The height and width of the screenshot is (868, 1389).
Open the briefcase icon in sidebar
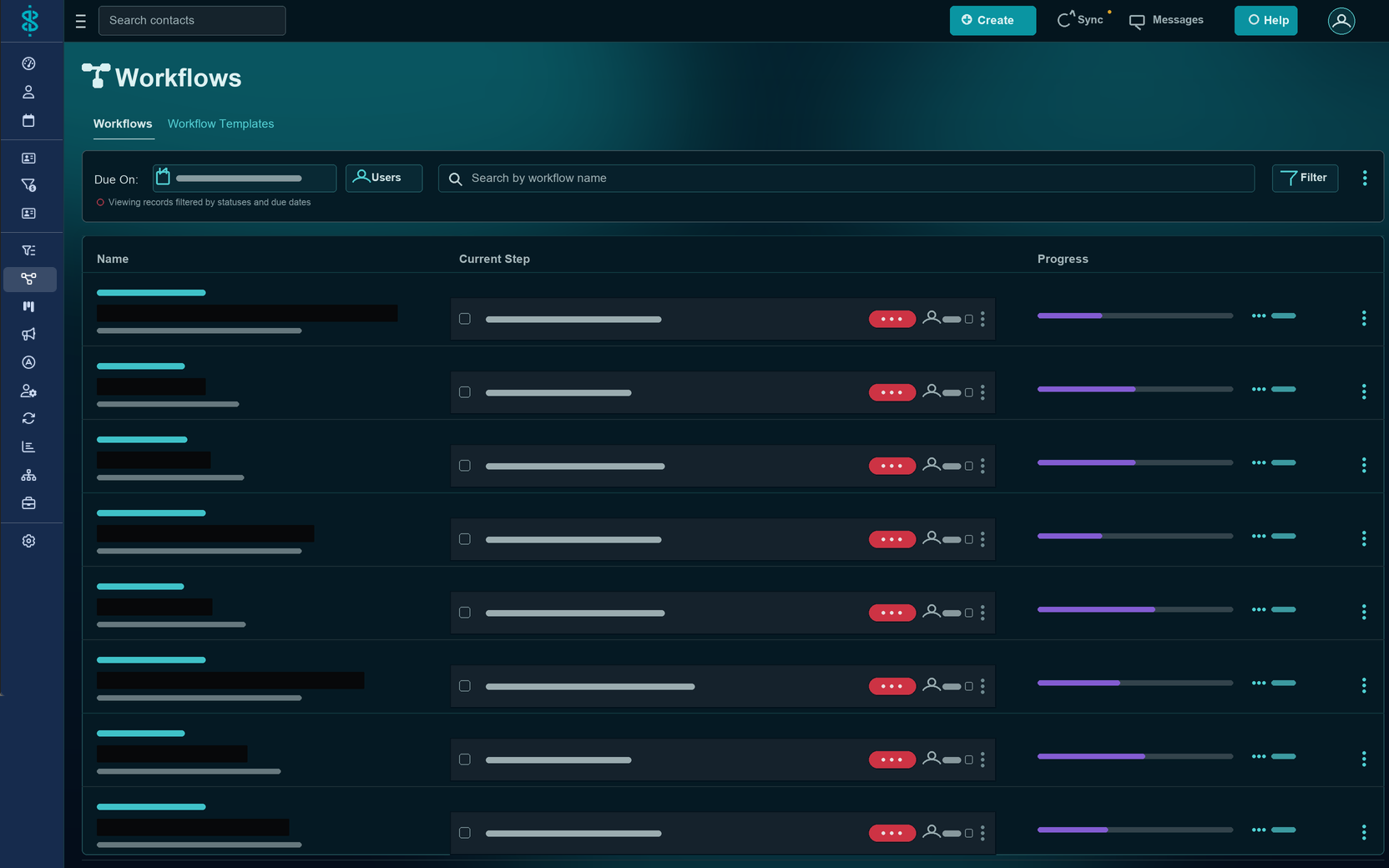[28, 503]
